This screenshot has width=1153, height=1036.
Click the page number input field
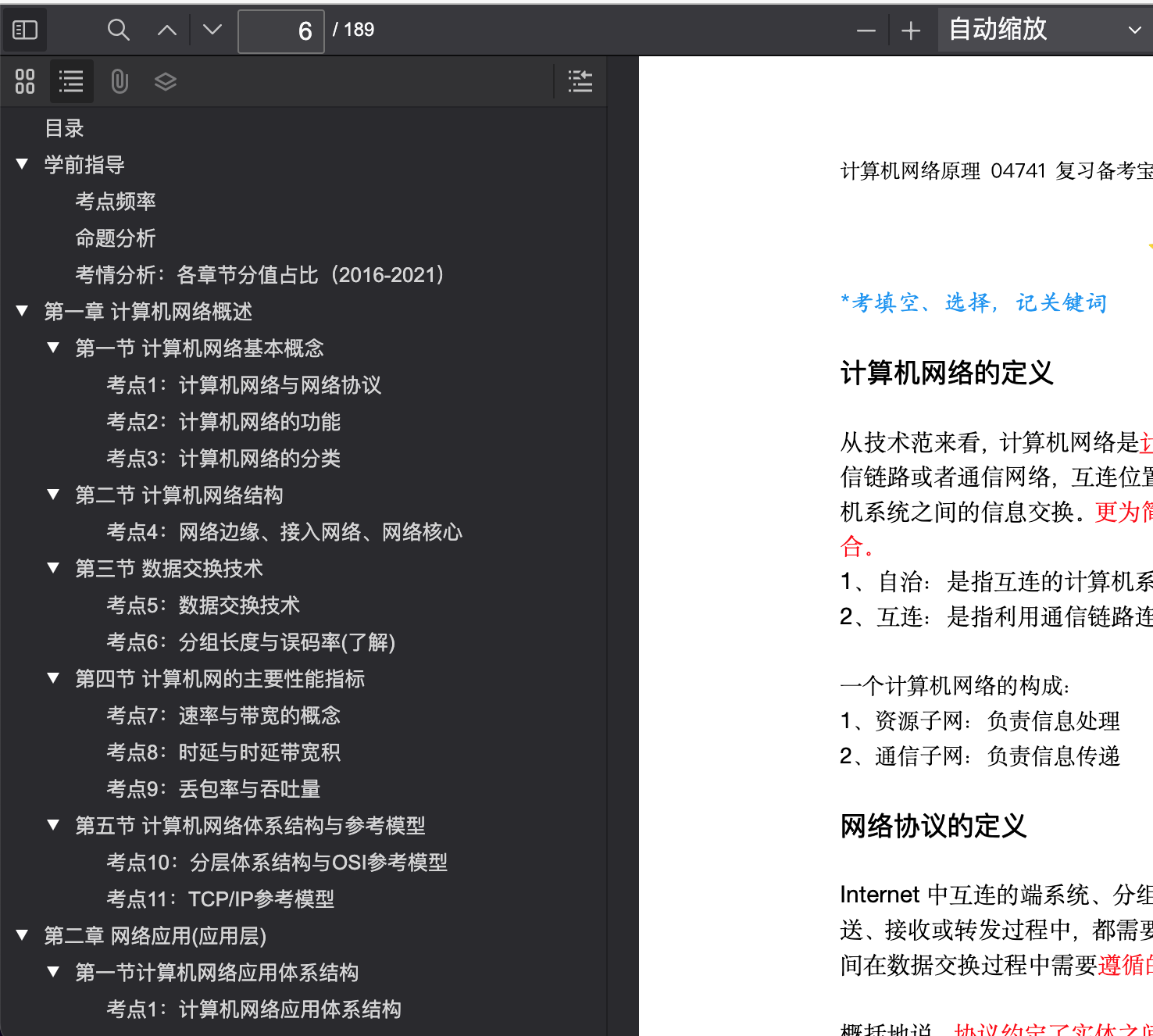[281, 31]
